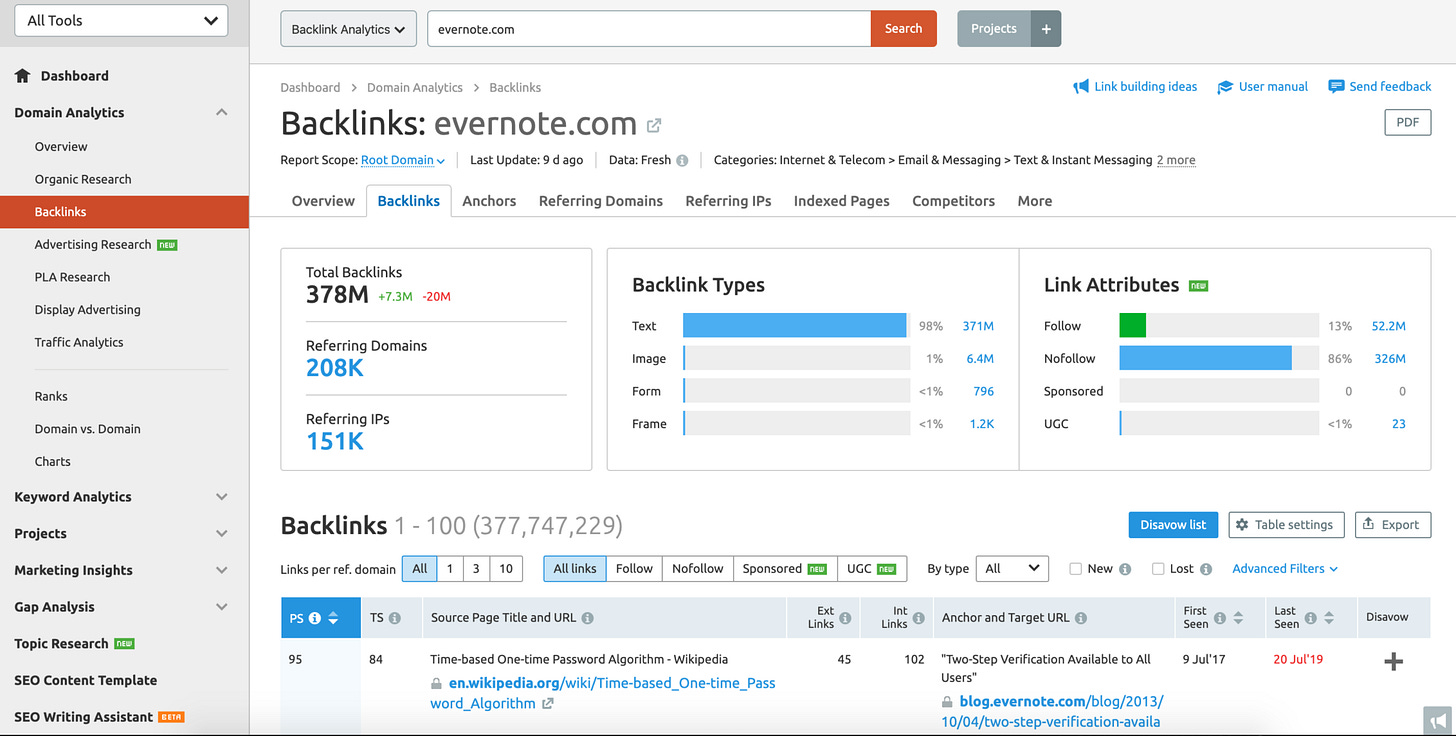Open Organic Research in sidebar
Image resolution: width=1456 pixels, height=736 pixels.
(83, 180)
